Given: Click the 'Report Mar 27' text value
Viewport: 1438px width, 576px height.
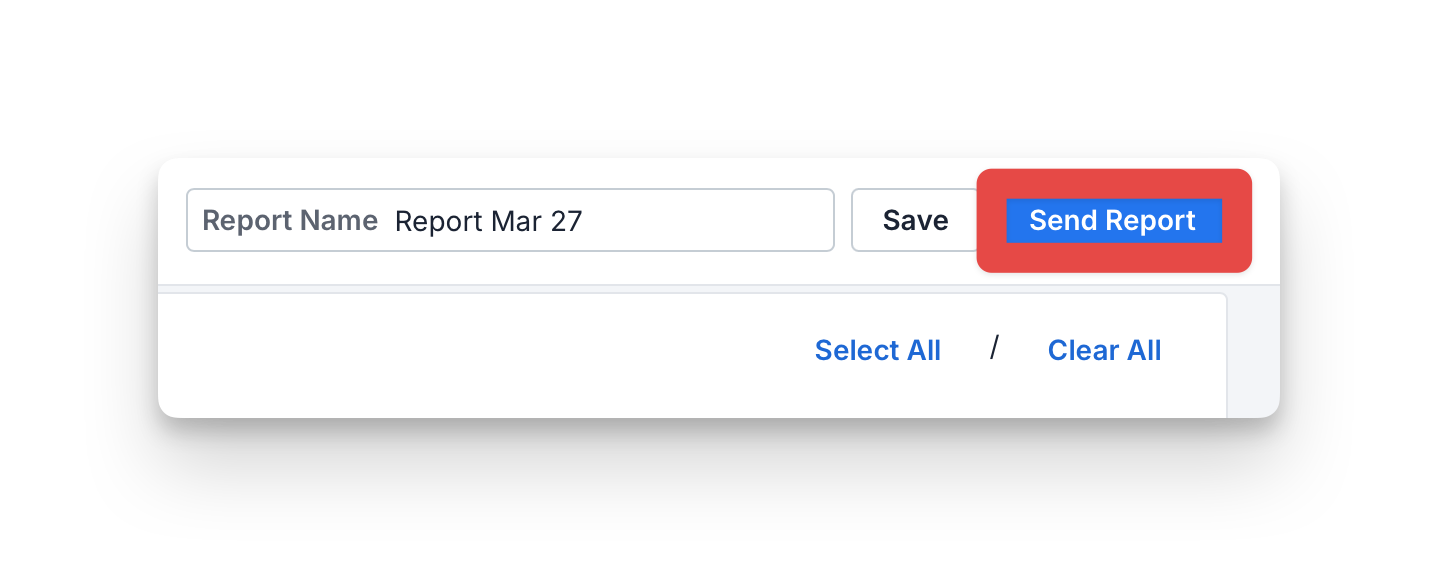Looking at the screenshot, I should tap(488, 220).
